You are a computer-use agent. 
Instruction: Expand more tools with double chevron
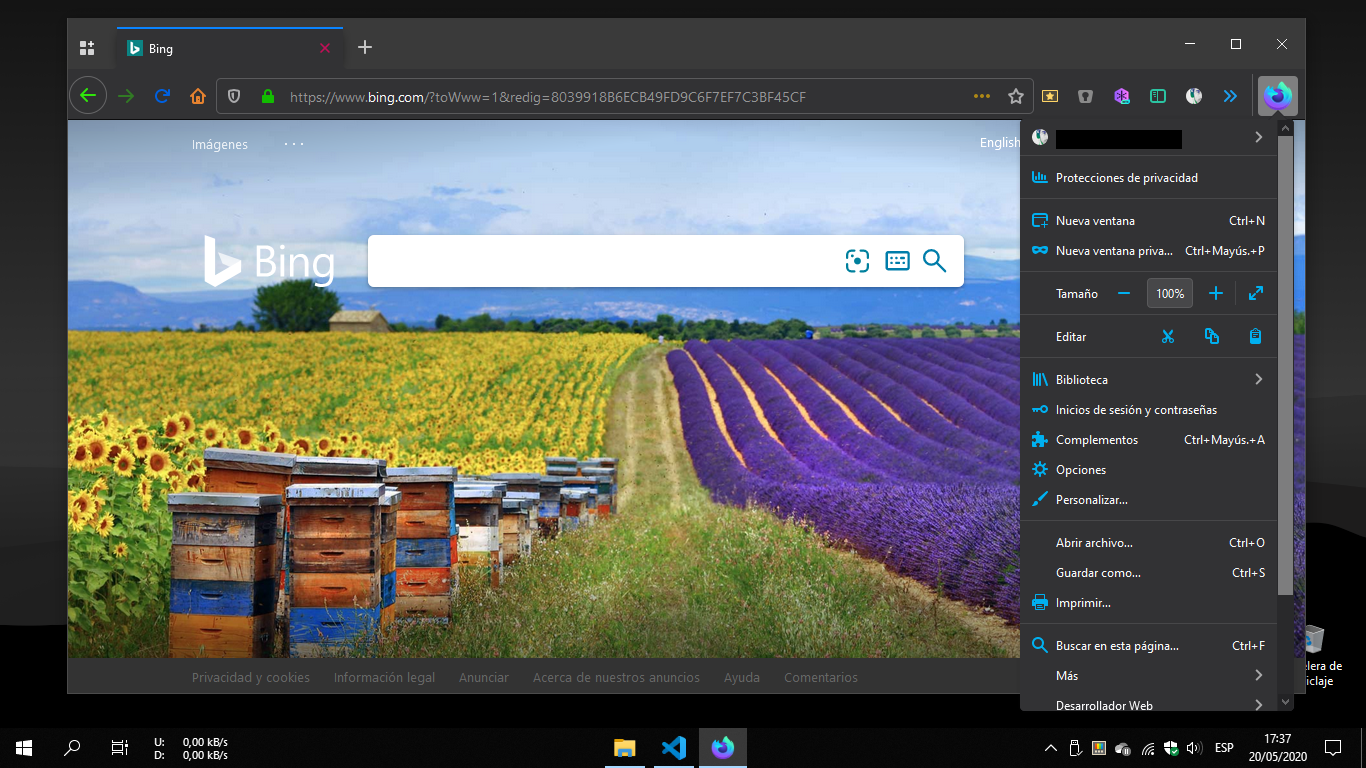[x=1230, y=96]
